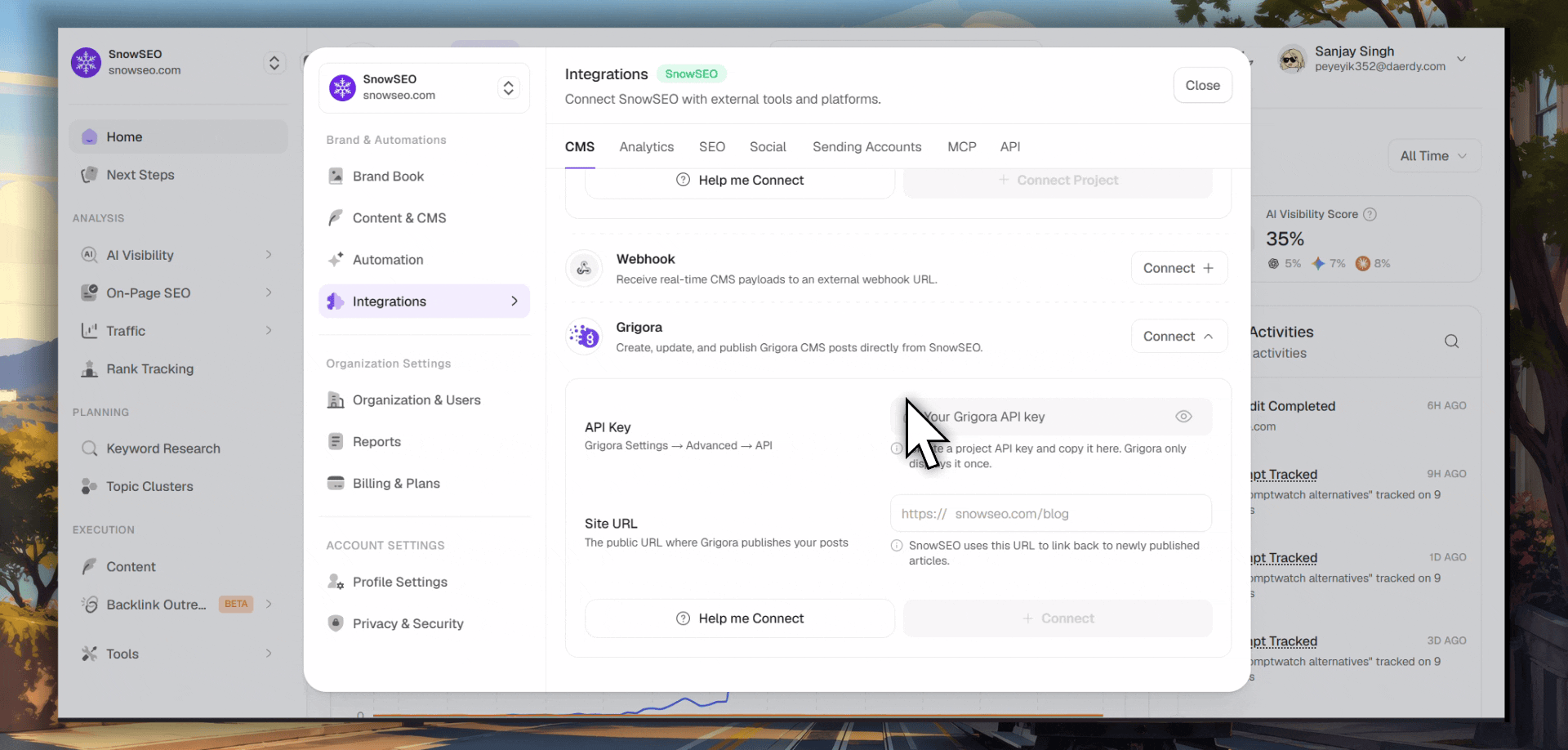Collapse the Grigora Connect panel
Viewport: 1568px width, 750px height.
pos(1178,337)
